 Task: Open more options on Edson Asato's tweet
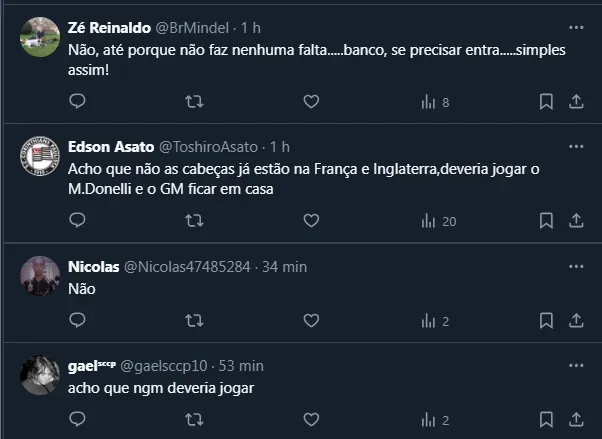coord(576,147)
